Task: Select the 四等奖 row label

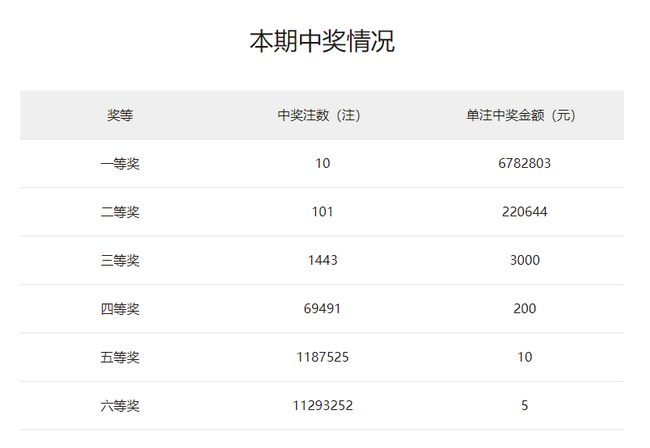Action: click(120, 309)
